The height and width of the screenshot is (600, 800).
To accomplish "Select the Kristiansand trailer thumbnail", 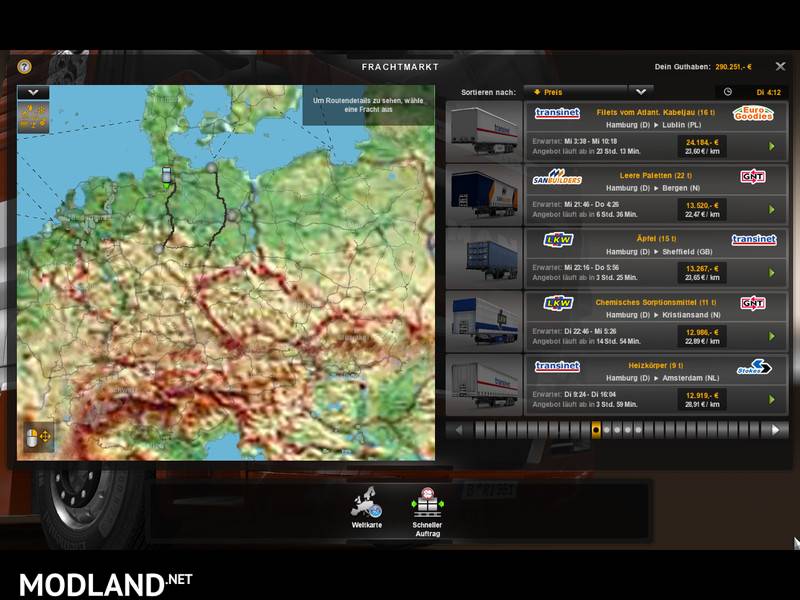I will coord(484,321).
